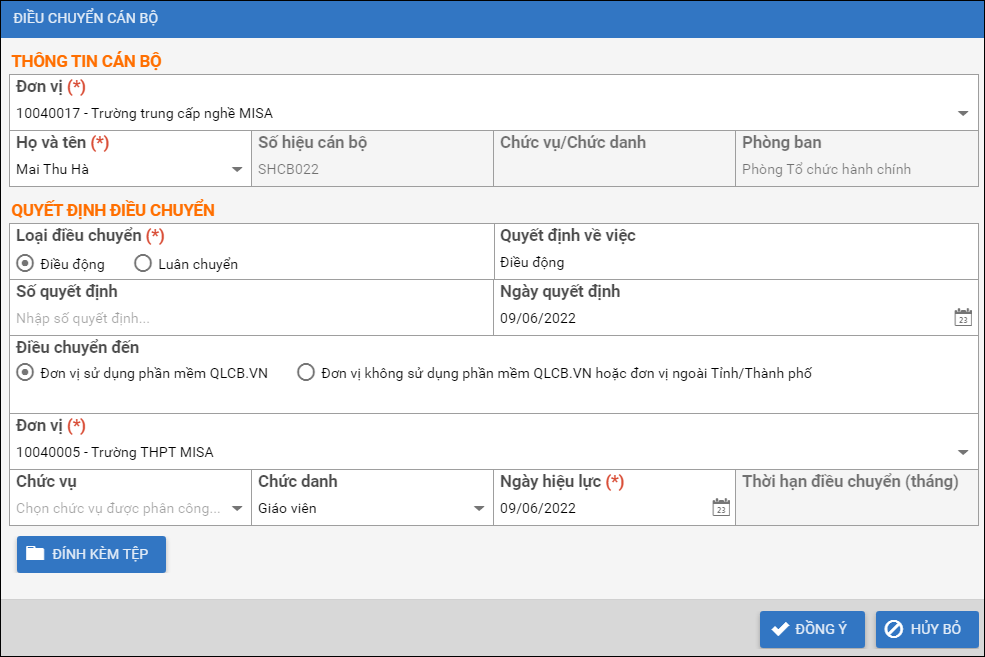Expand the top Đơn vị dropdown arrow
Viewport: 985px width, 657px height.
pos(962,114)
